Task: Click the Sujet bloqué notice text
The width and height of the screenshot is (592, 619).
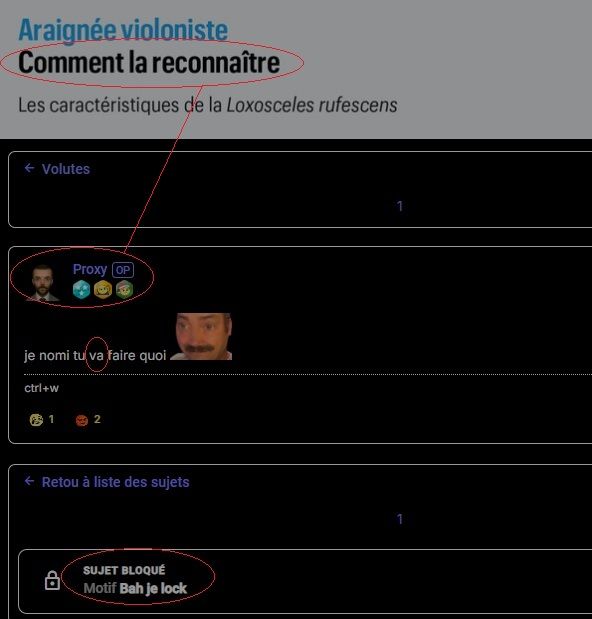Action: 124,570
